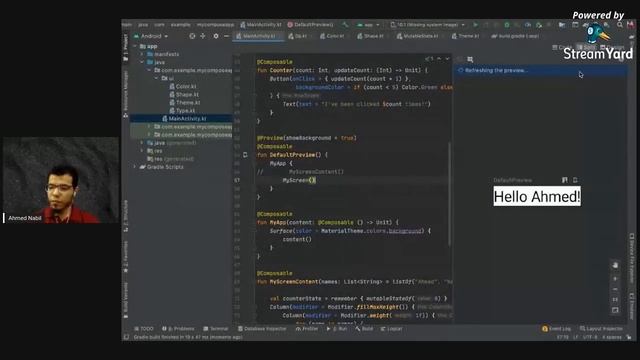Click UTF-8 encoding in status bar

[x=590, y=337]
